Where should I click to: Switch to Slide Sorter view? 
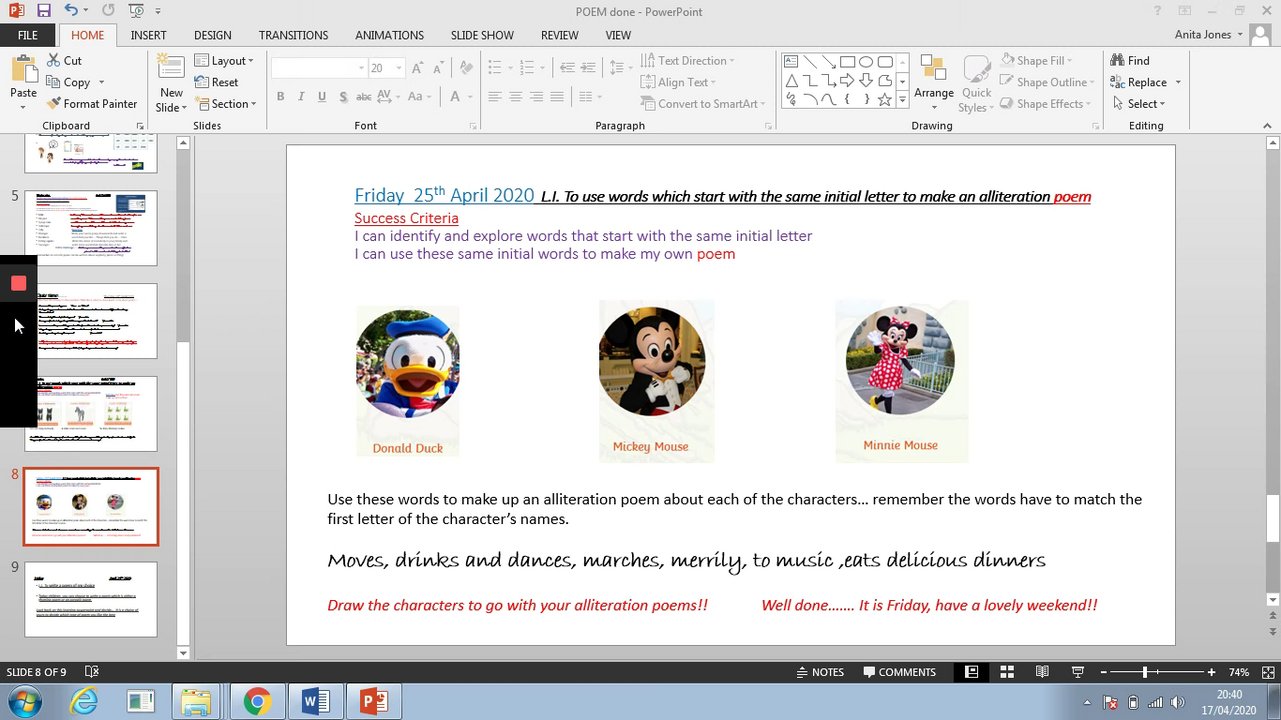pos(1007,672)
